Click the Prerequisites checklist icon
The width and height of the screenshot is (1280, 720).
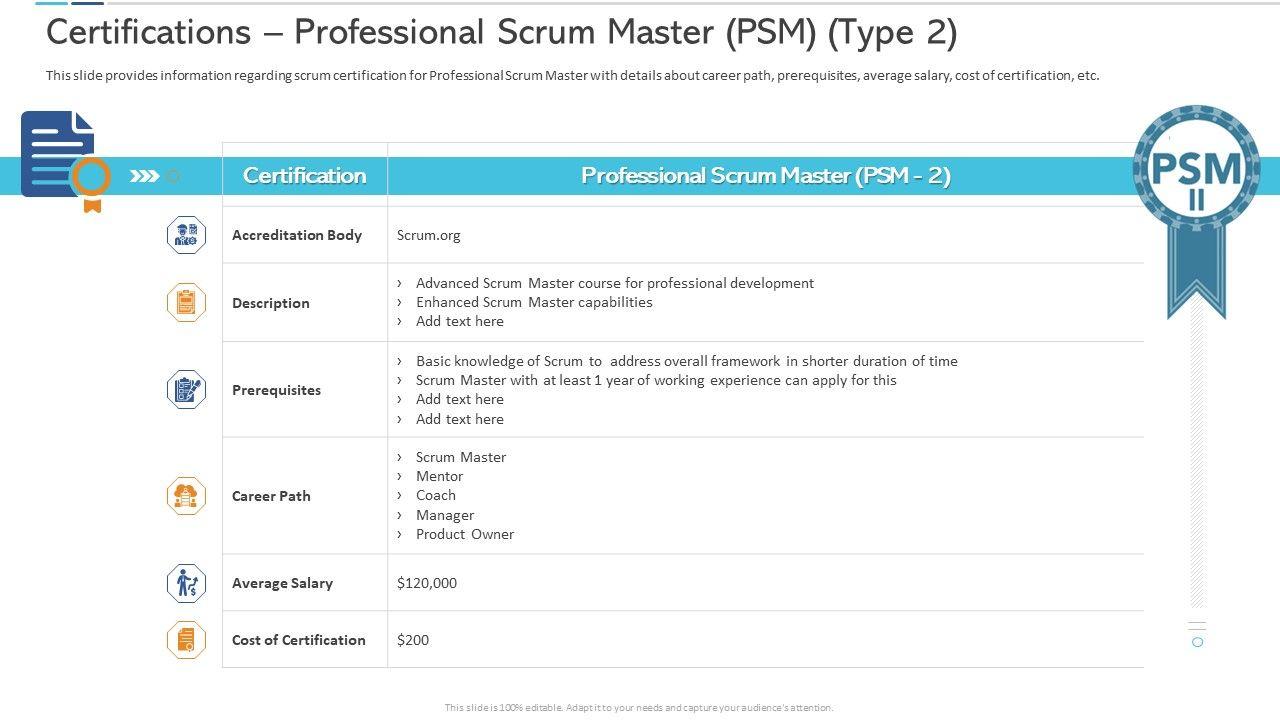coord(186,389)
